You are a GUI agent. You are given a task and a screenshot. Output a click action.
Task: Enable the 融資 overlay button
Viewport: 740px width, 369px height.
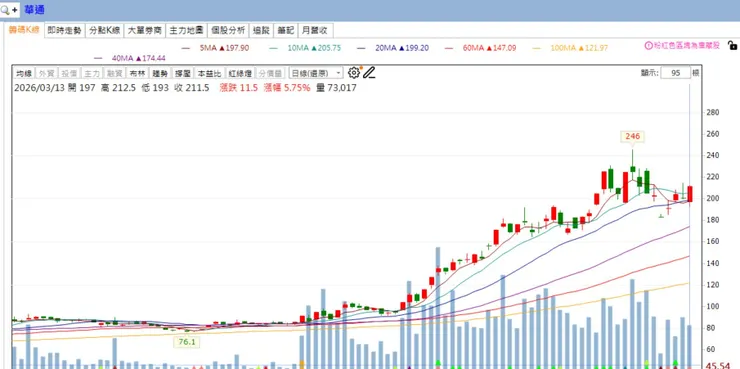[115, 73]
